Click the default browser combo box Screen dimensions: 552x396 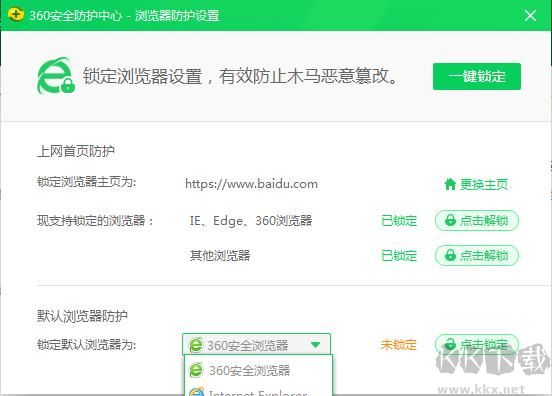[256, 344]
